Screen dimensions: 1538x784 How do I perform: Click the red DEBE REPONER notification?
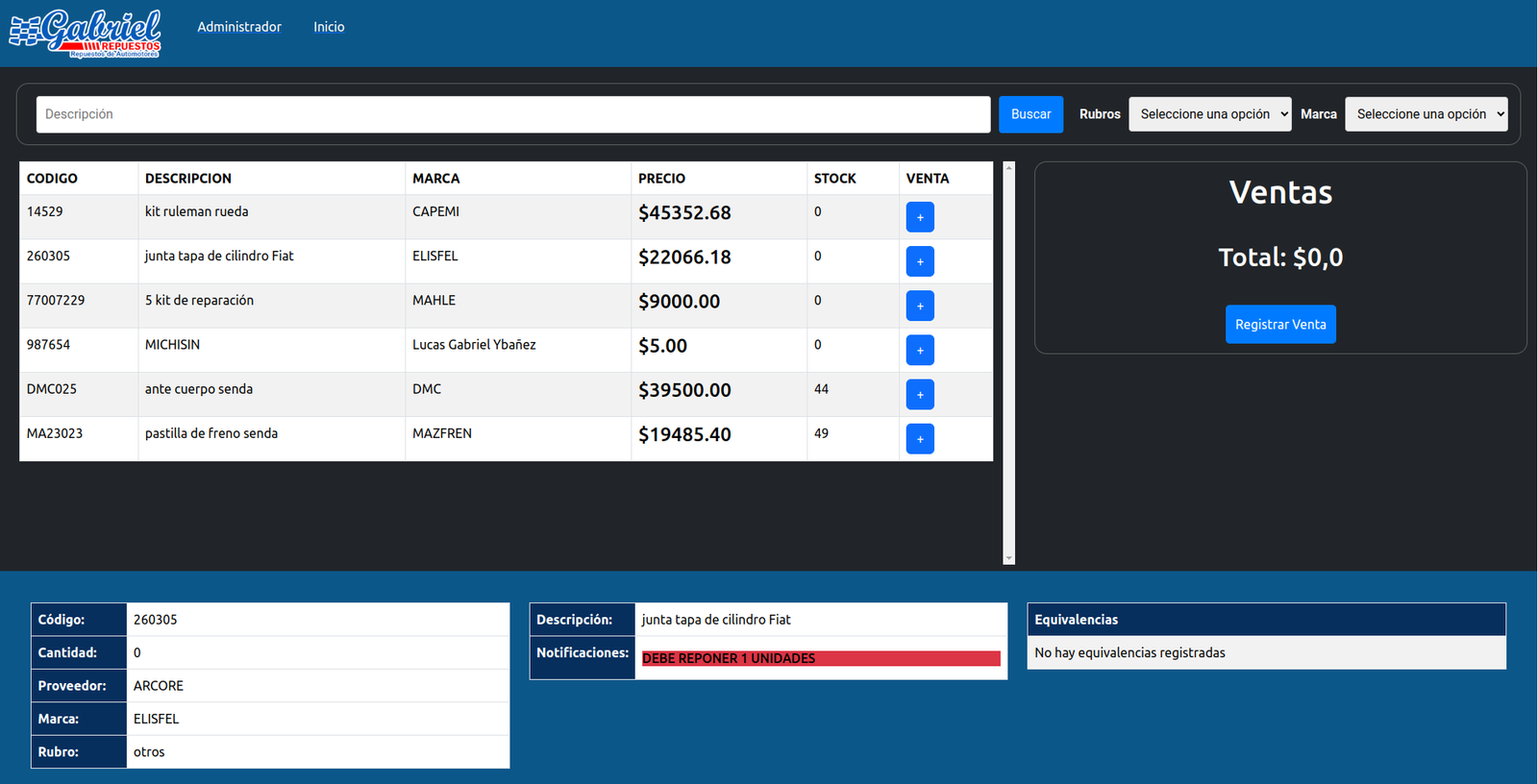820,658
